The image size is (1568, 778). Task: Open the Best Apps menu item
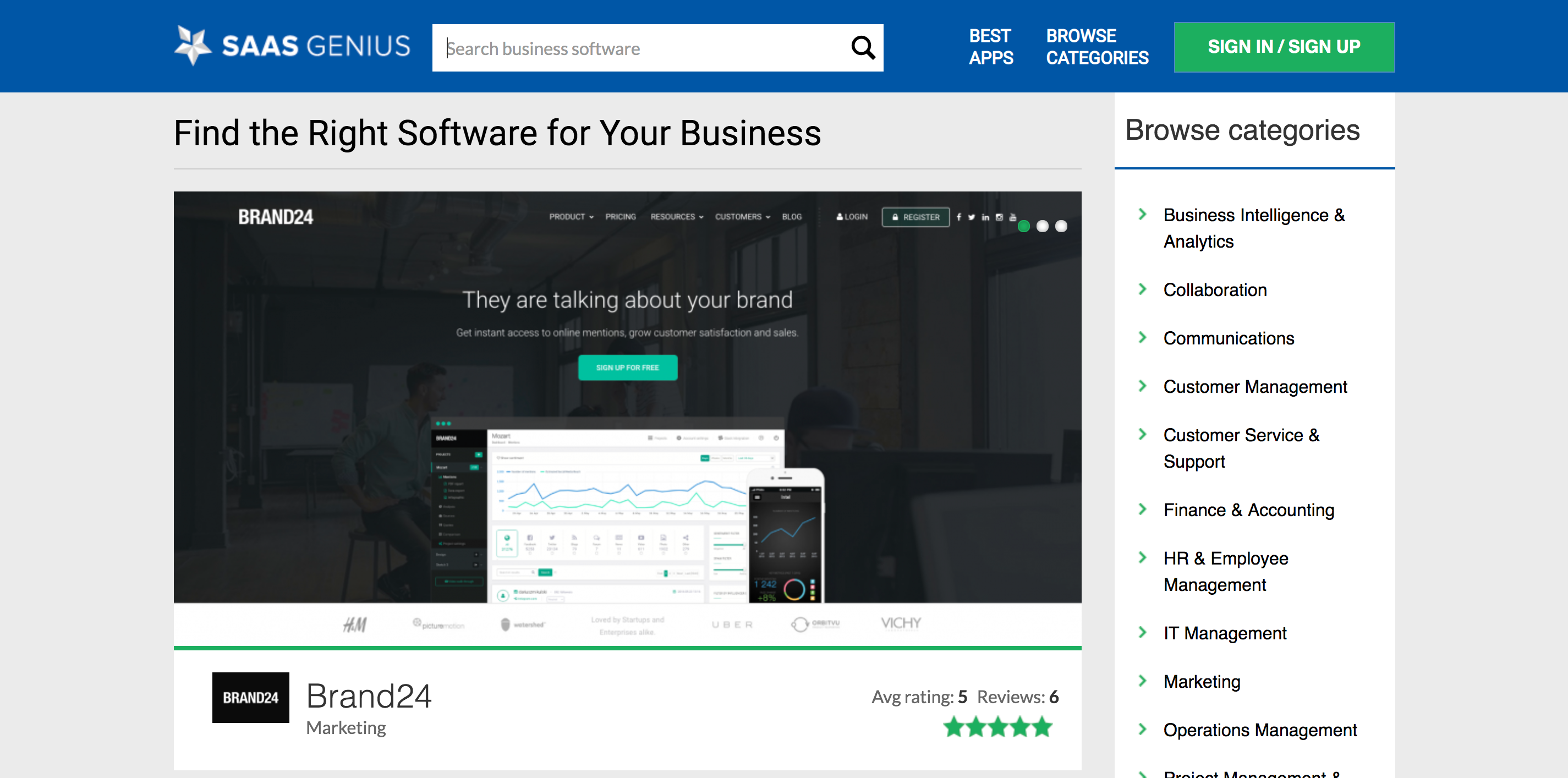coord(990,47)
